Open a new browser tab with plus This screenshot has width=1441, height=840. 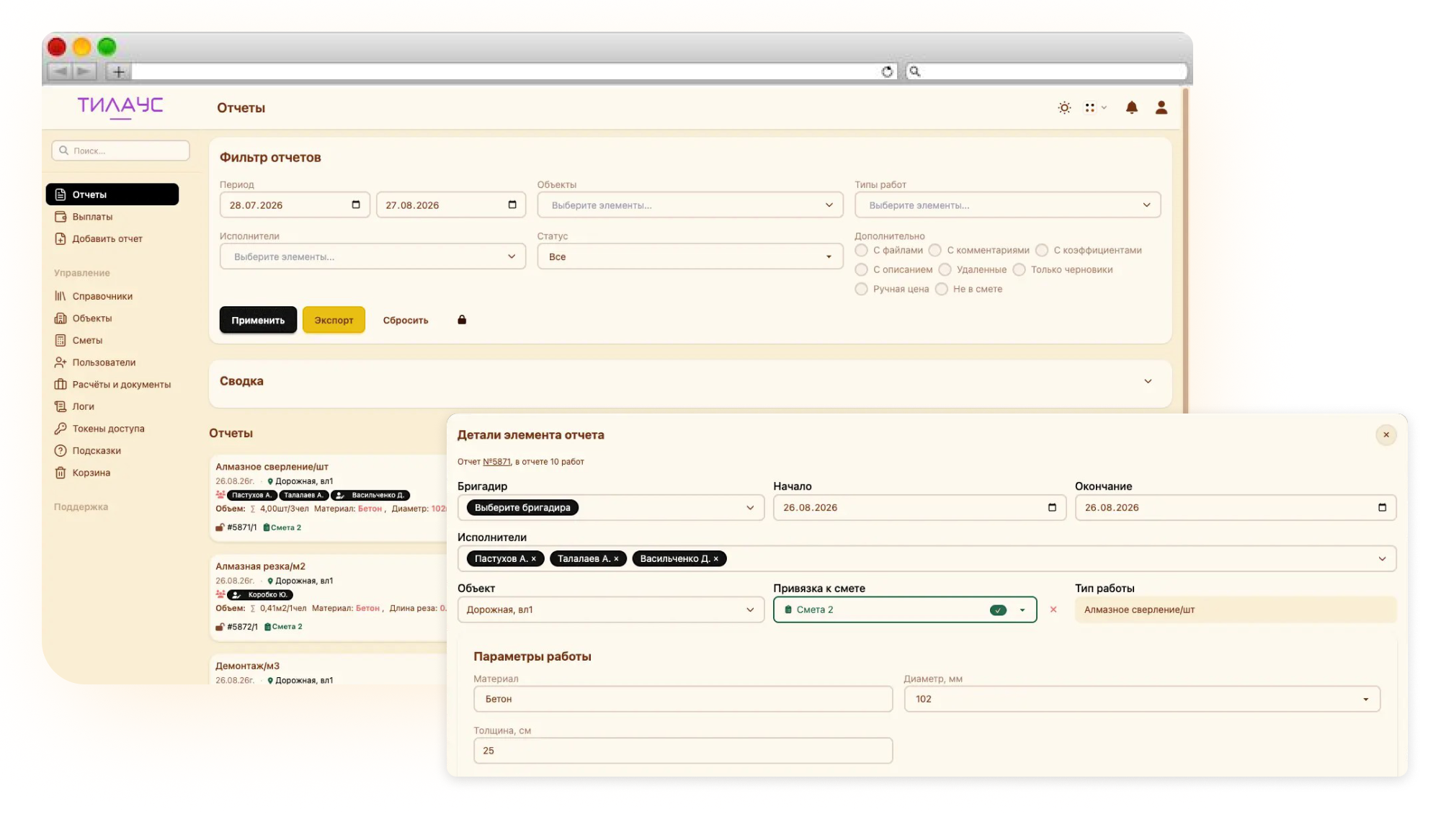[x=118, y=71]
